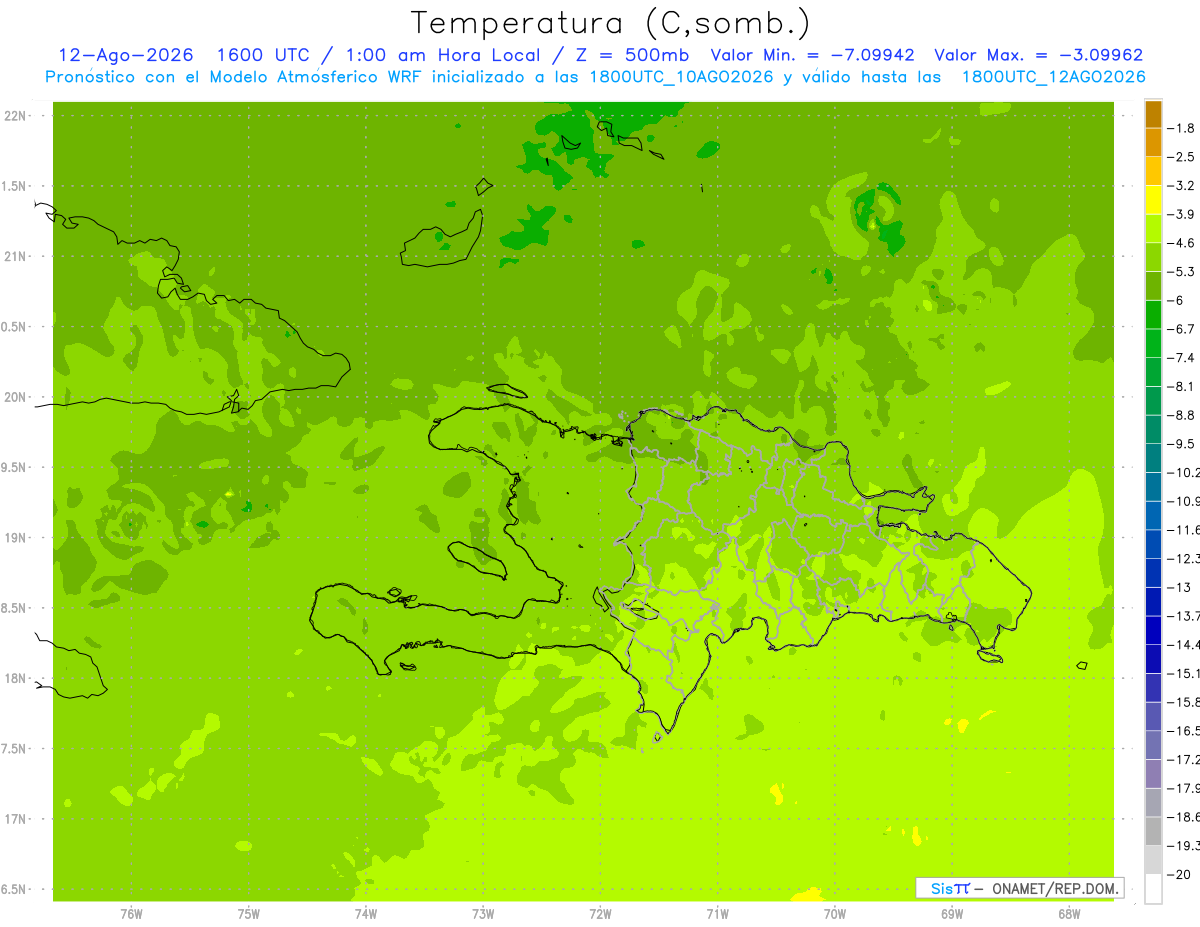This screenshot has width=1200, height=927.
Task: Click the title 'Temperatura (C,somb.)'
Action: 611,23
